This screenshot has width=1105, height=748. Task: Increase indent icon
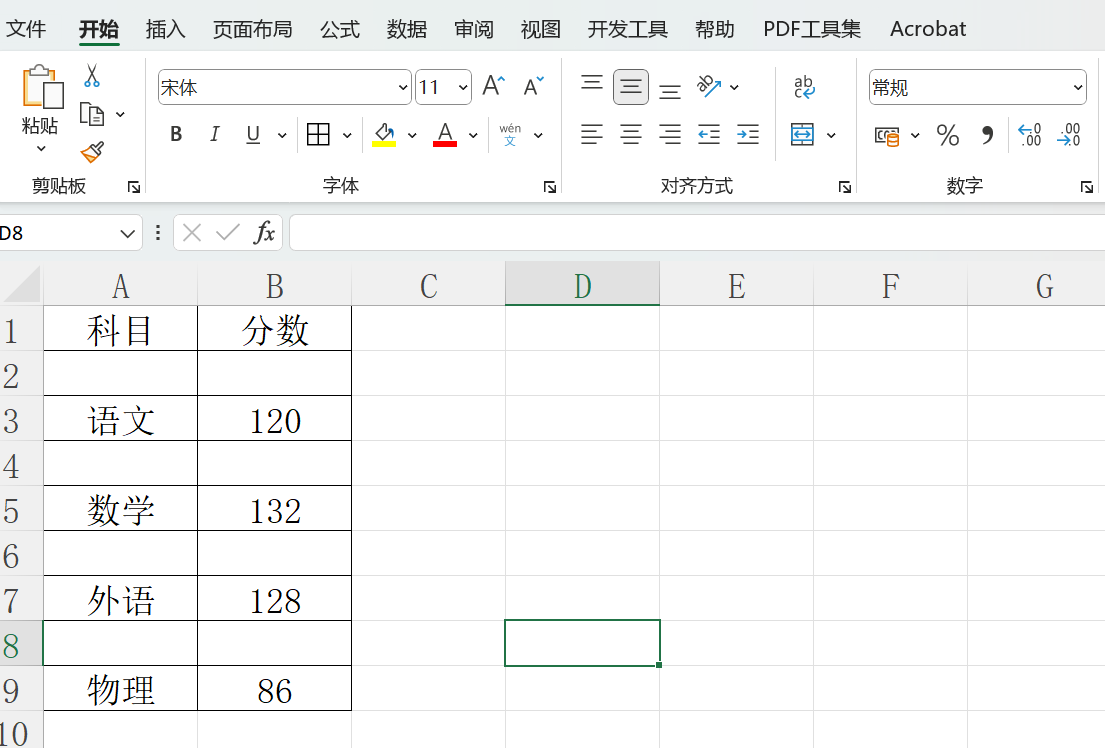click(x=747, y=135)
